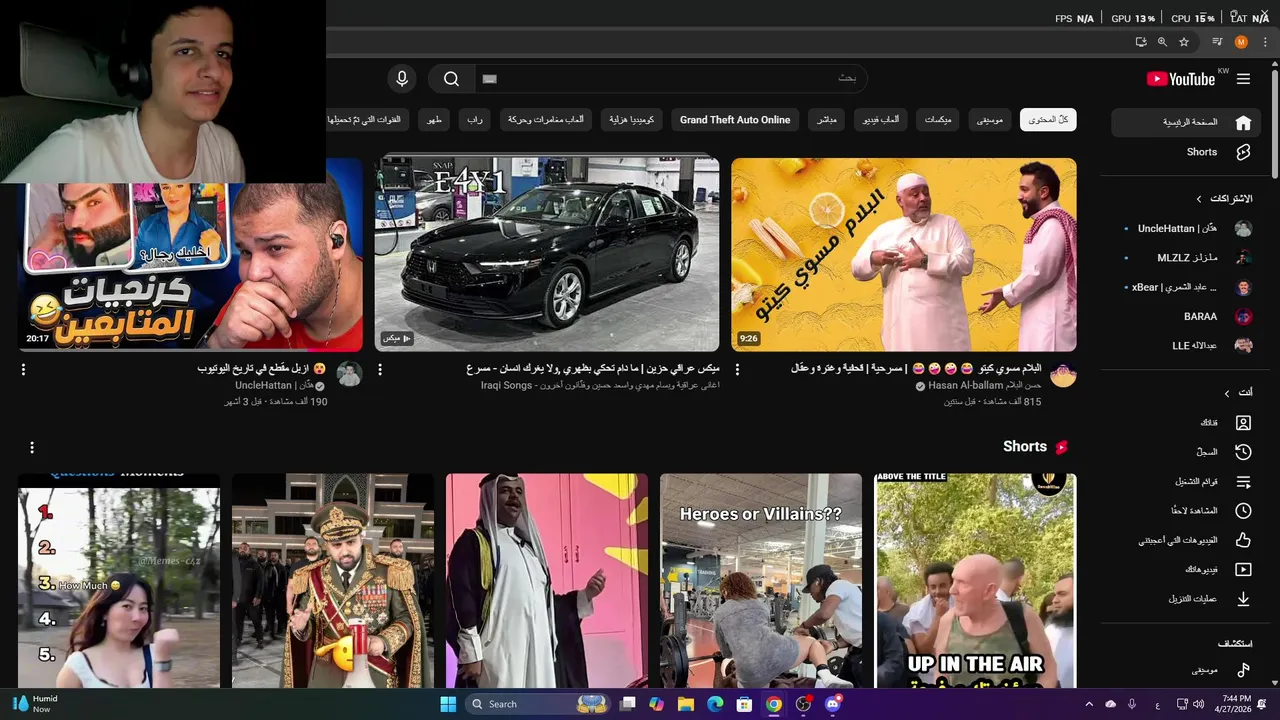Open Downloads (عمليات التنزيل) in the sidebar
This screenshot has width=1280, height=720.
point(1186,599)
